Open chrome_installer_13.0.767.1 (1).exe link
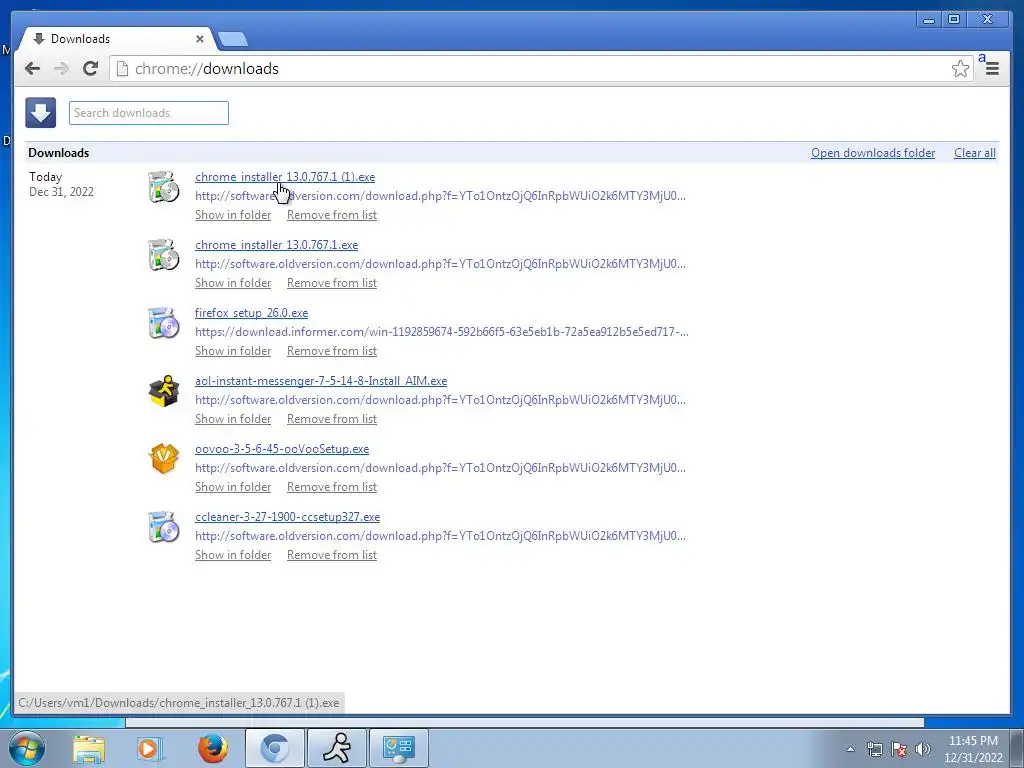Viewport: 1024px width, 768px height. 285,177
